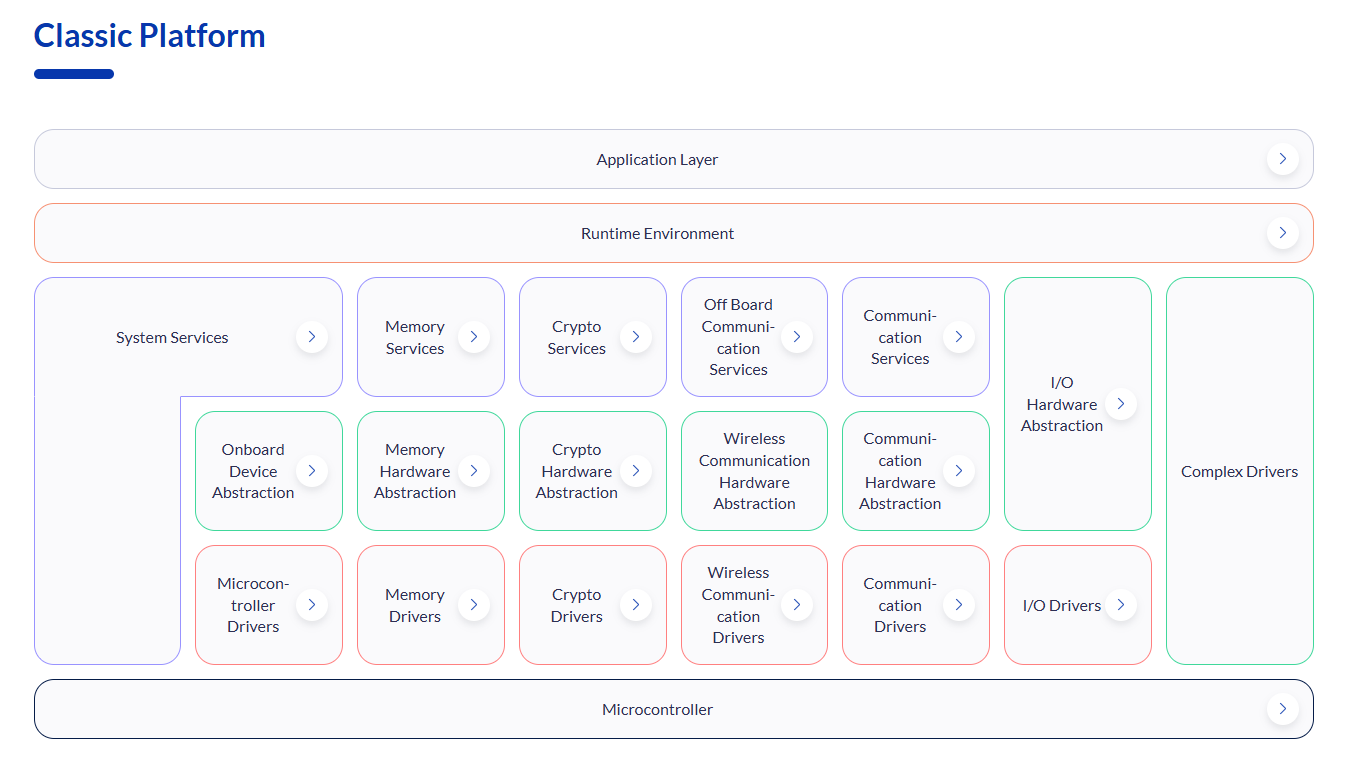Expand Onboard Device Abstraction details
The width and height of the screenshot is (1345, 760).
point(312,471)
